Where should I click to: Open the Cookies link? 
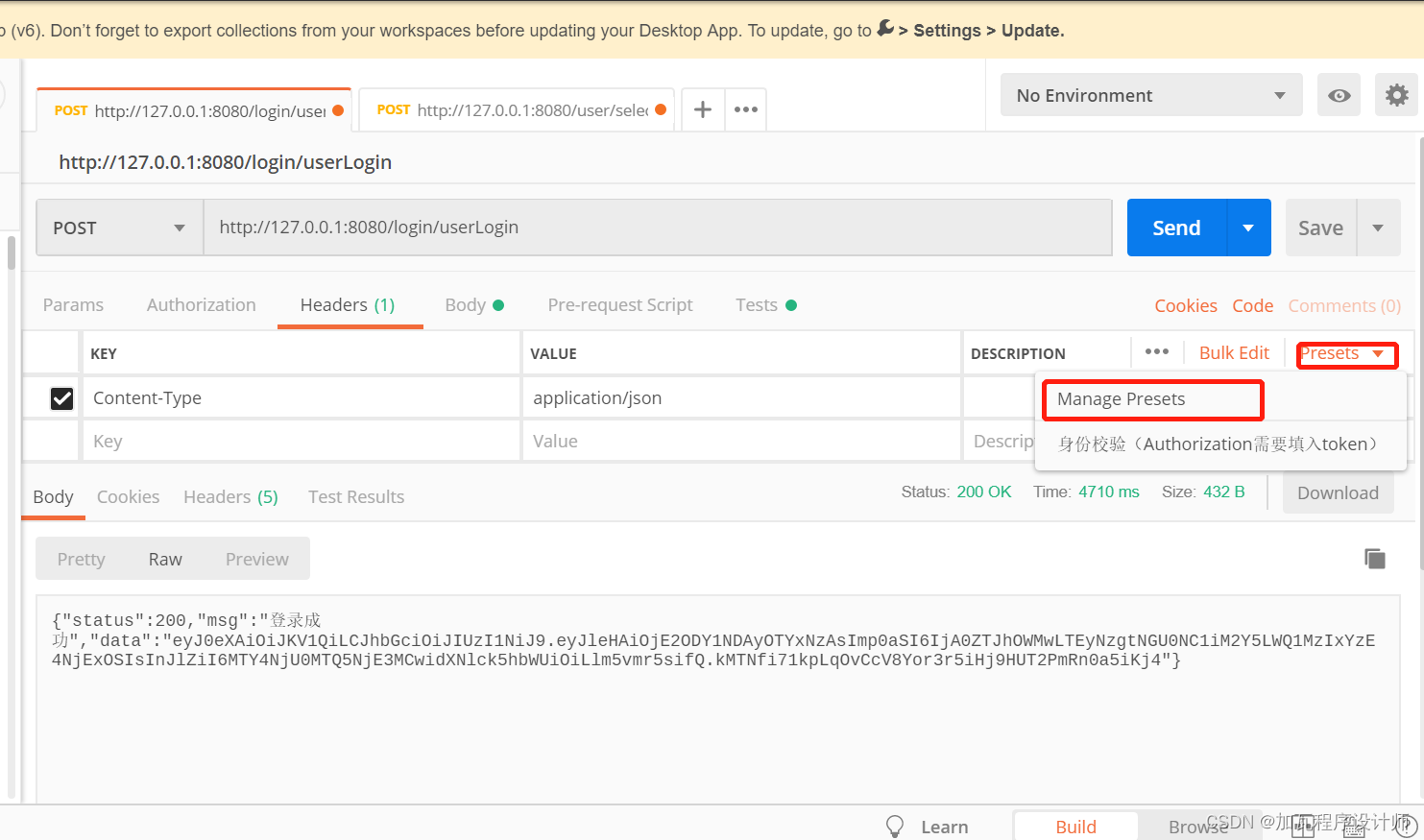pyautogui.click(x=1186, y=305)
